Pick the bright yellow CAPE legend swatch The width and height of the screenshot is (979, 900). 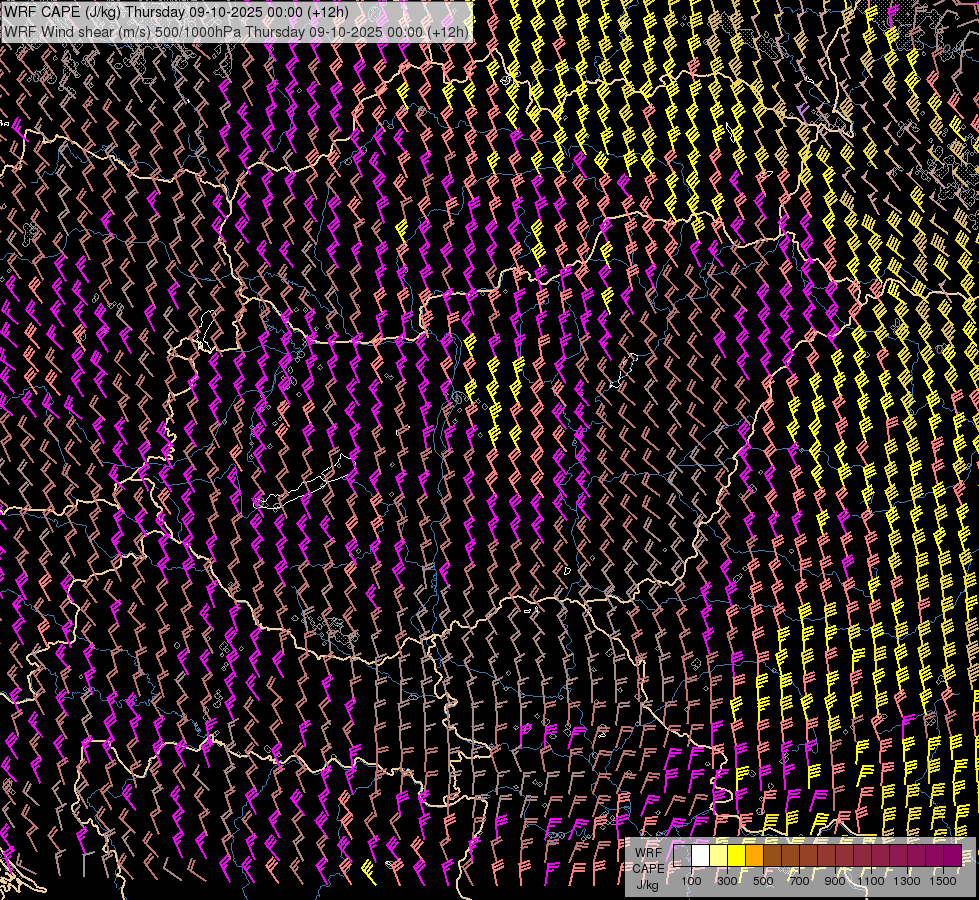point(736,856)
